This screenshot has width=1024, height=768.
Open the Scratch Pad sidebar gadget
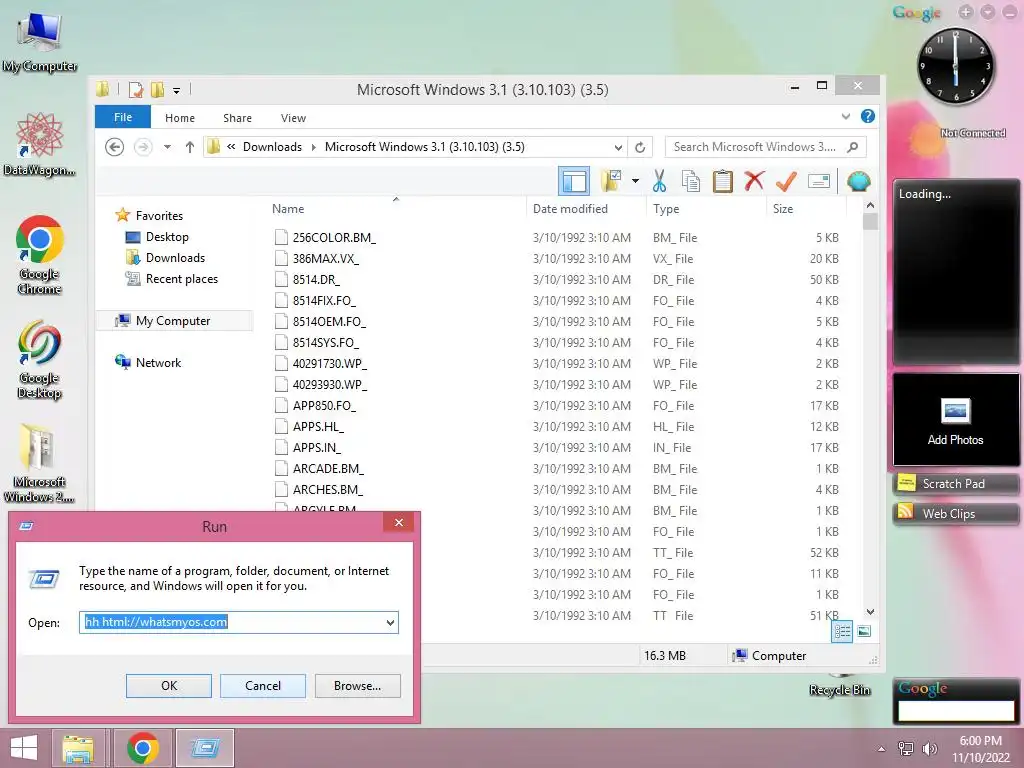tap(955, 483)
